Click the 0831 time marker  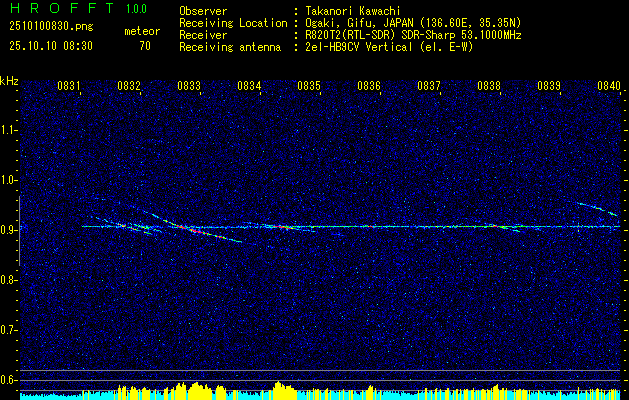[x=69, y=85]
